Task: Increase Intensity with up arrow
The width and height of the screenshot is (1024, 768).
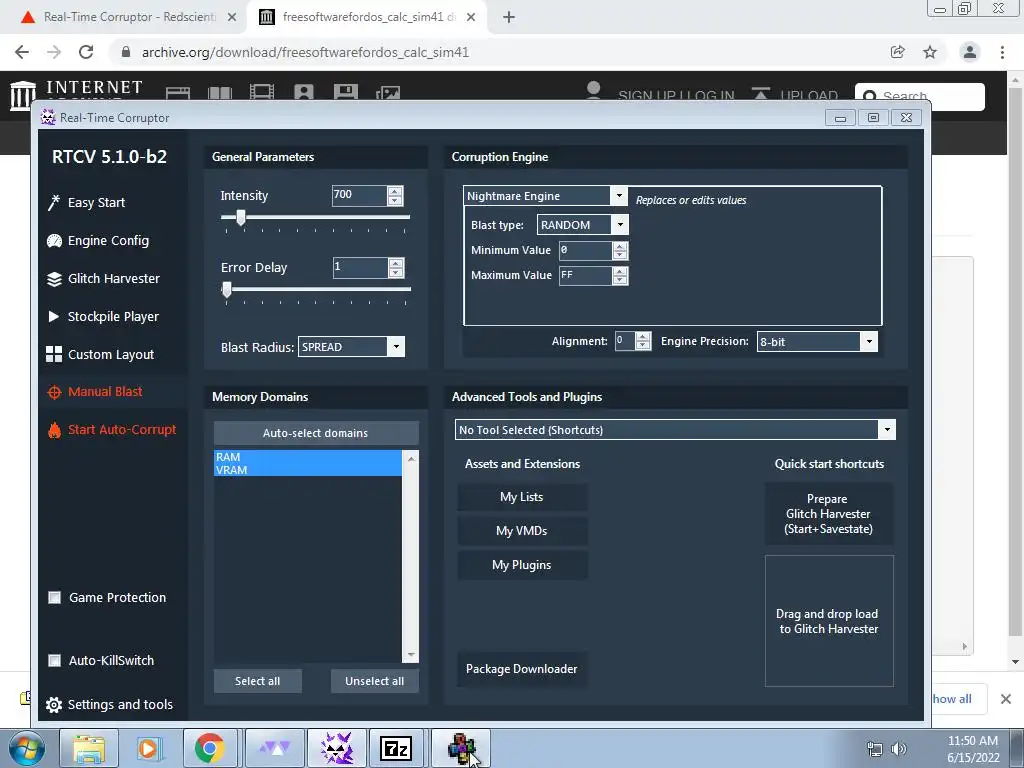Action: [x=394, y=191]
